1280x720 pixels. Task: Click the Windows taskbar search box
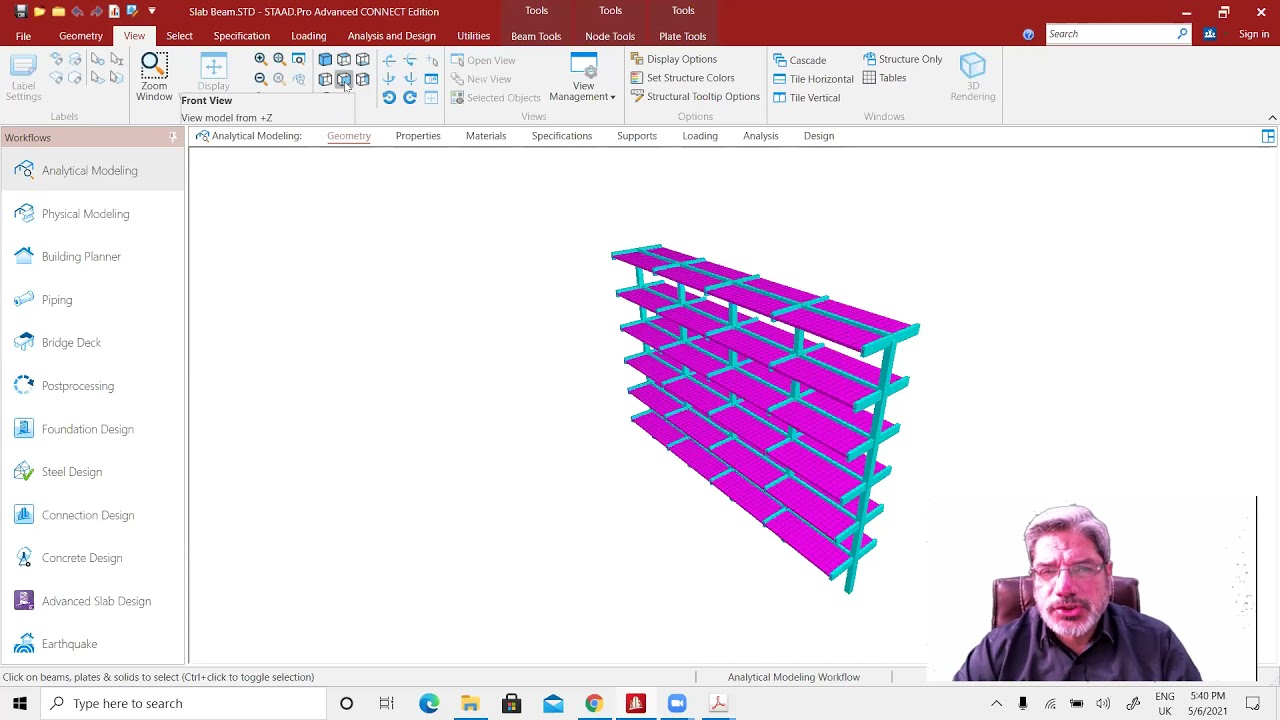(x=184, y=703)
